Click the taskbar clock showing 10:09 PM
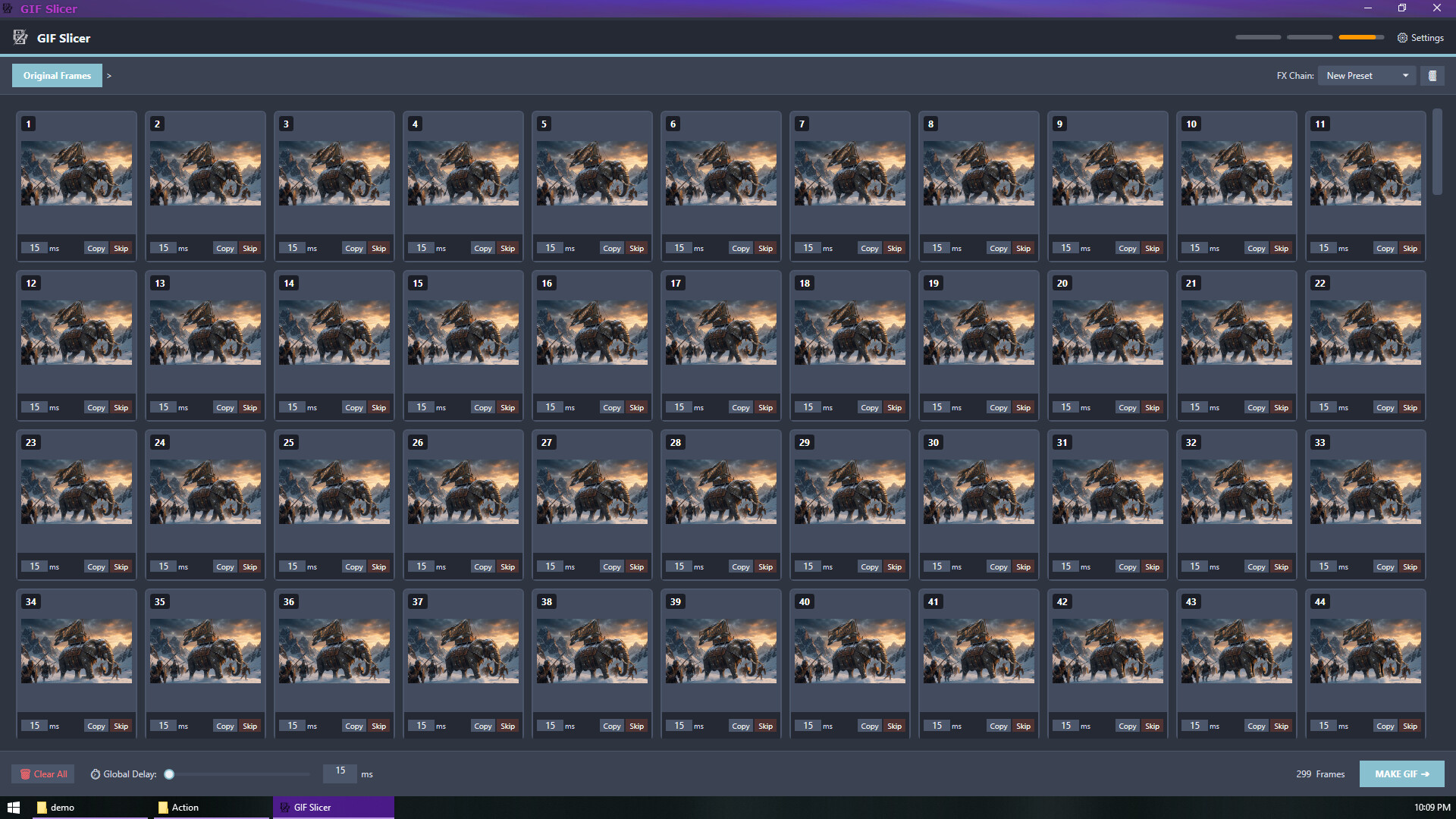 coord(1432,808)
